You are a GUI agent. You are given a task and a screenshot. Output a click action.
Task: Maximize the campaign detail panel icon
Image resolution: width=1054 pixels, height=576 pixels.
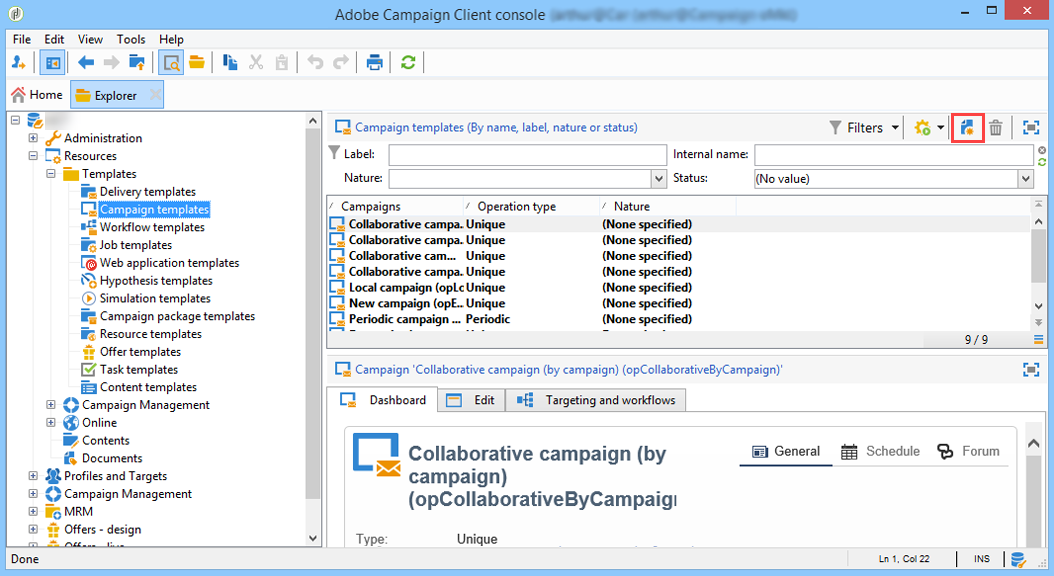coord(1030,370)
